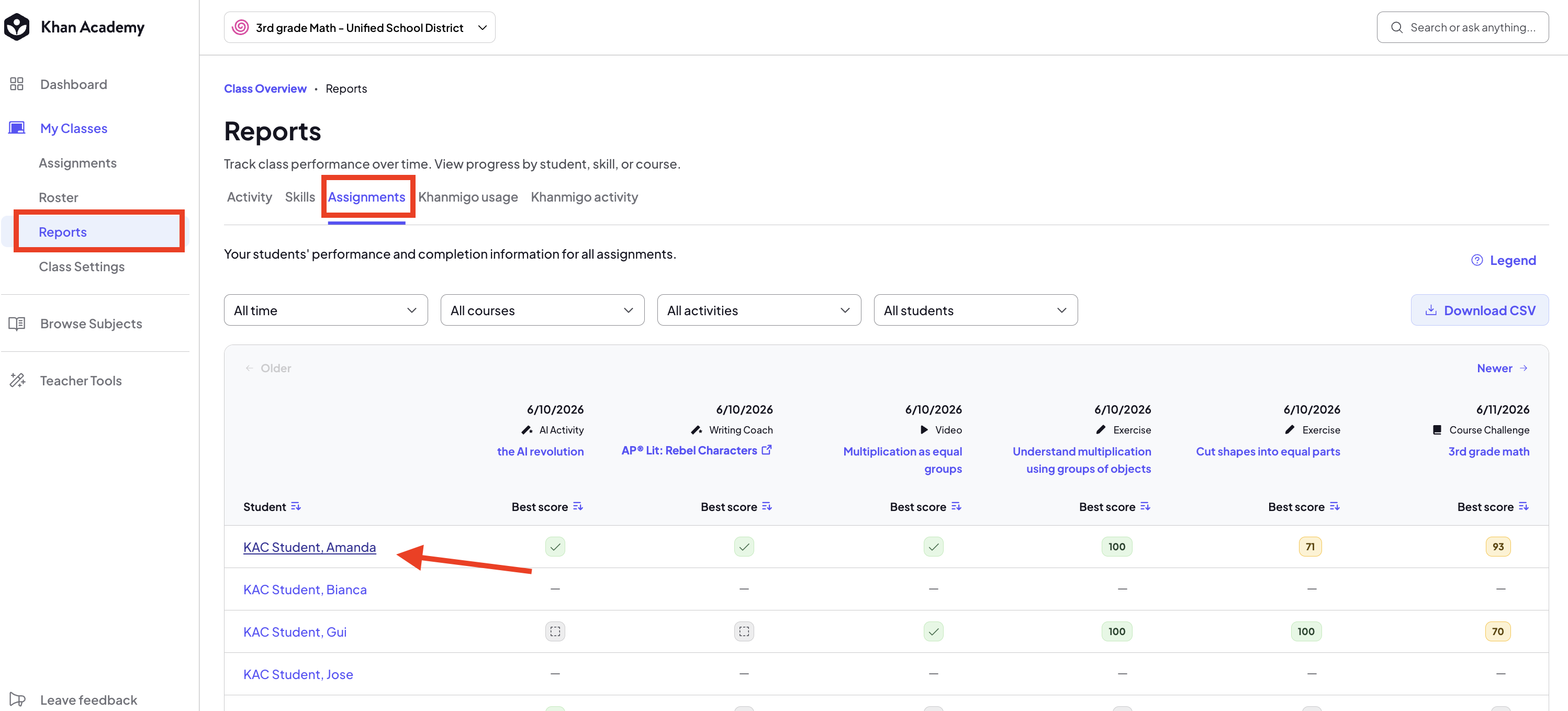Open the class selector dropdown
This screenshot has width=1568, height=711.
[359, 27]
